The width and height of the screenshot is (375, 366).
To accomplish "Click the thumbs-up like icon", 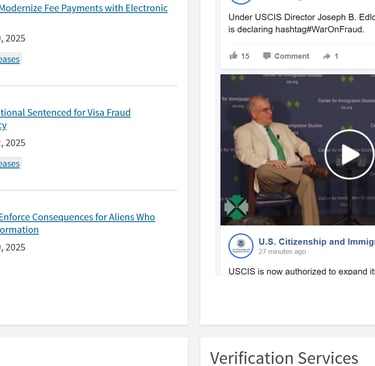I will 233,55.
